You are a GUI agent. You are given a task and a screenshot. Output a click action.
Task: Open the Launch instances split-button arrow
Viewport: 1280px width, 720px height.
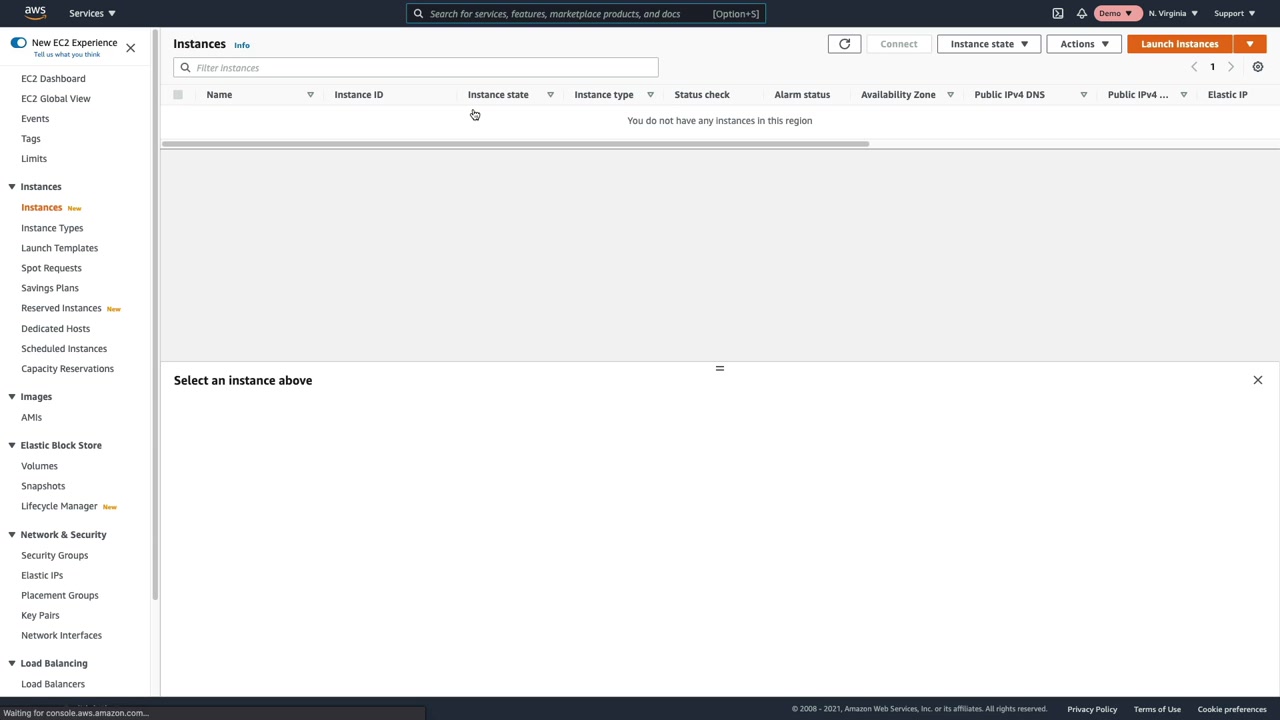(x=1249, y=44)
